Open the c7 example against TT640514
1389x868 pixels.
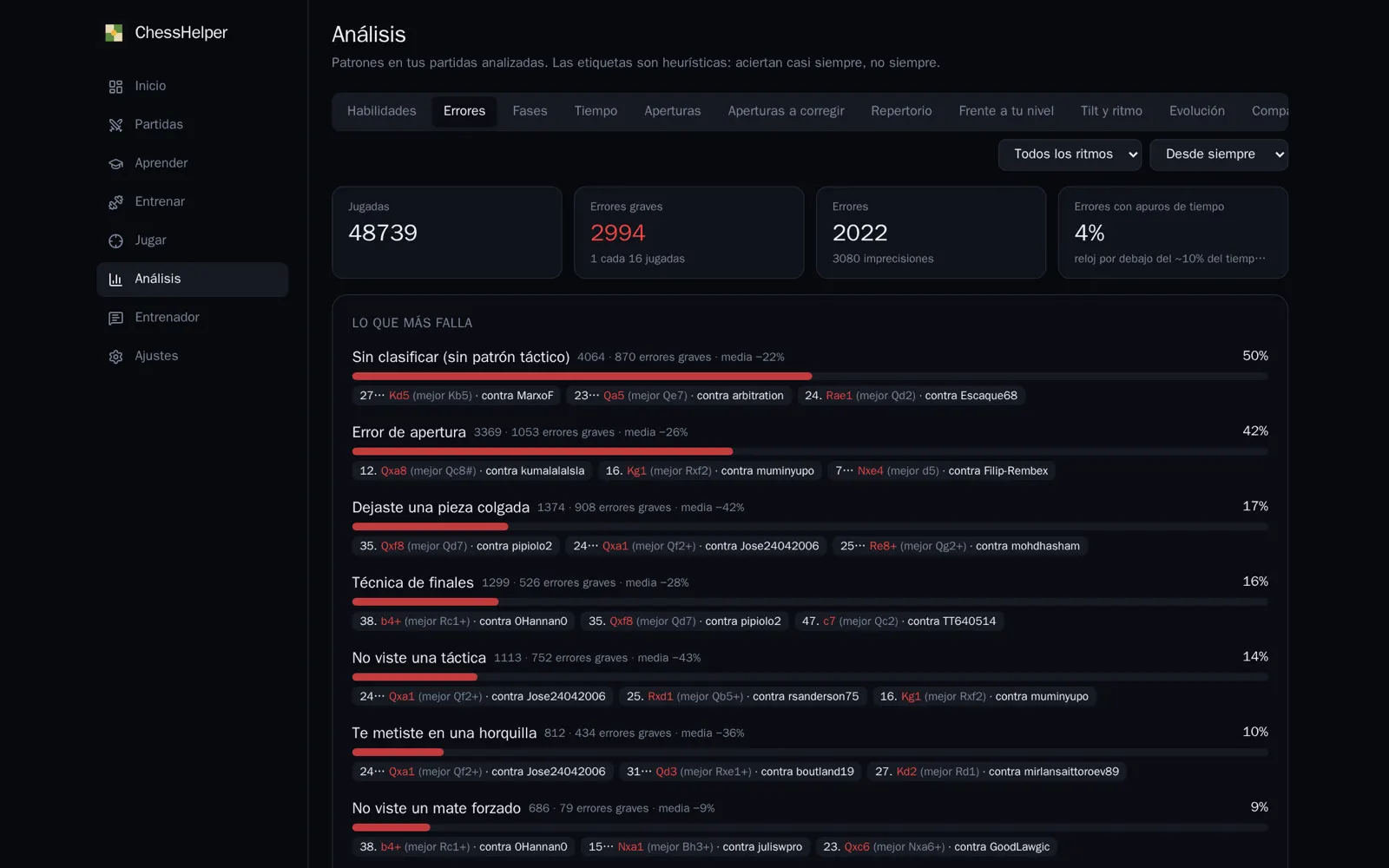899,621
